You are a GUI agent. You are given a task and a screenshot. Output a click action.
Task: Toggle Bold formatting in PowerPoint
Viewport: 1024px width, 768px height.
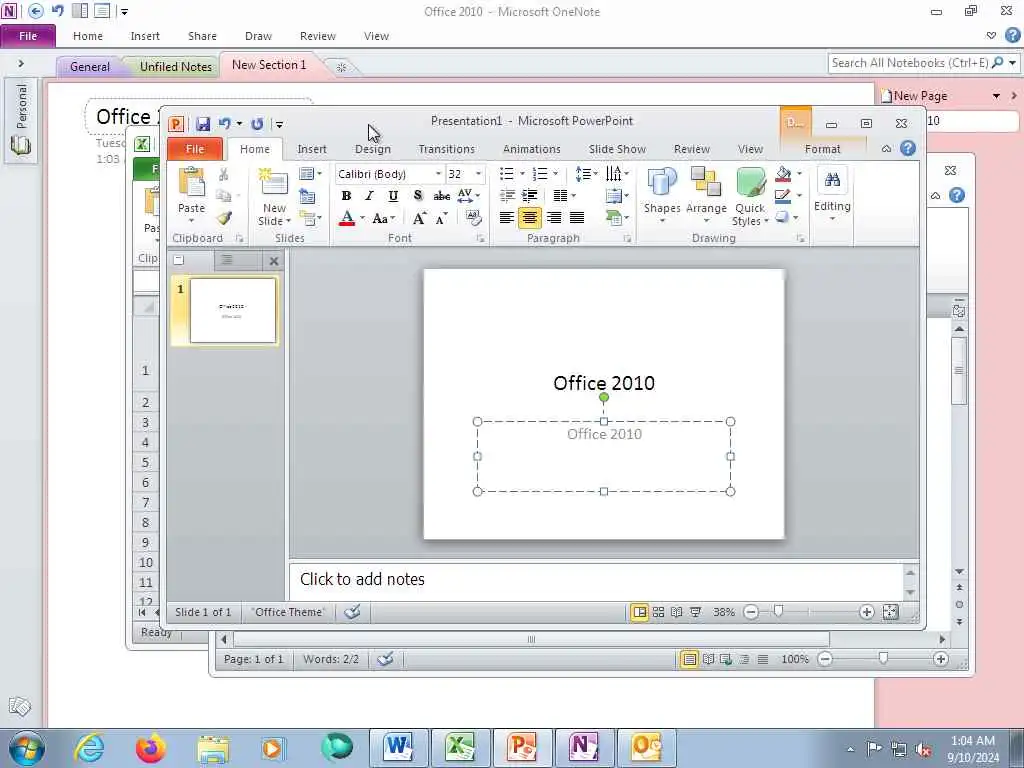pyautogui.click(x=346, y=195)
